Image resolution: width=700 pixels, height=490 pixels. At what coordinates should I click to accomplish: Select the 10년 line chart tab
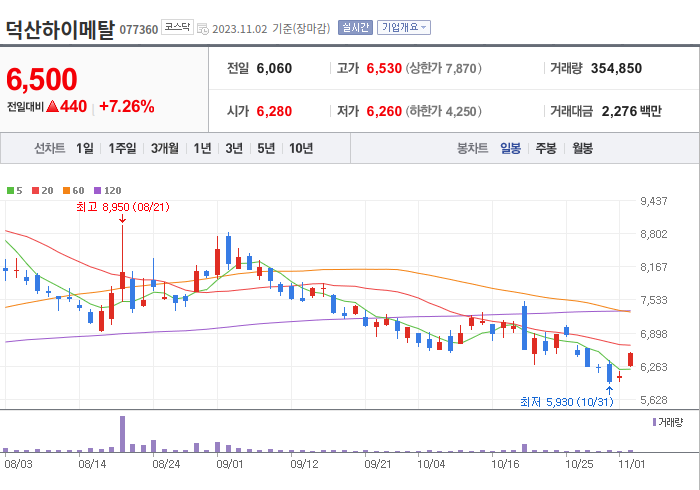tap(301, 148)
